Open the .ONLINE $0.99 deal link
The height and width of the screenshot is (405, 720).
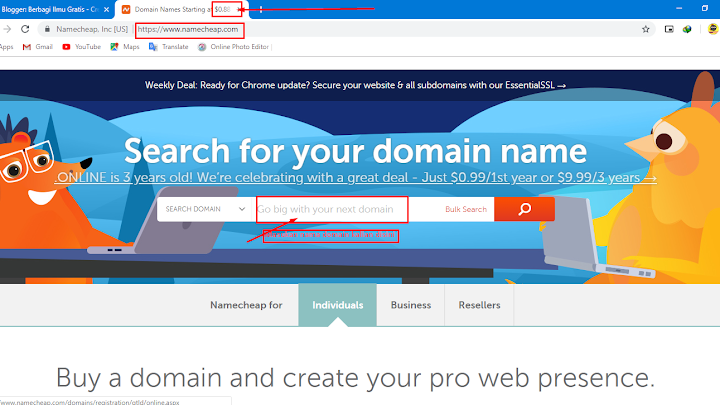coord(355,178)
